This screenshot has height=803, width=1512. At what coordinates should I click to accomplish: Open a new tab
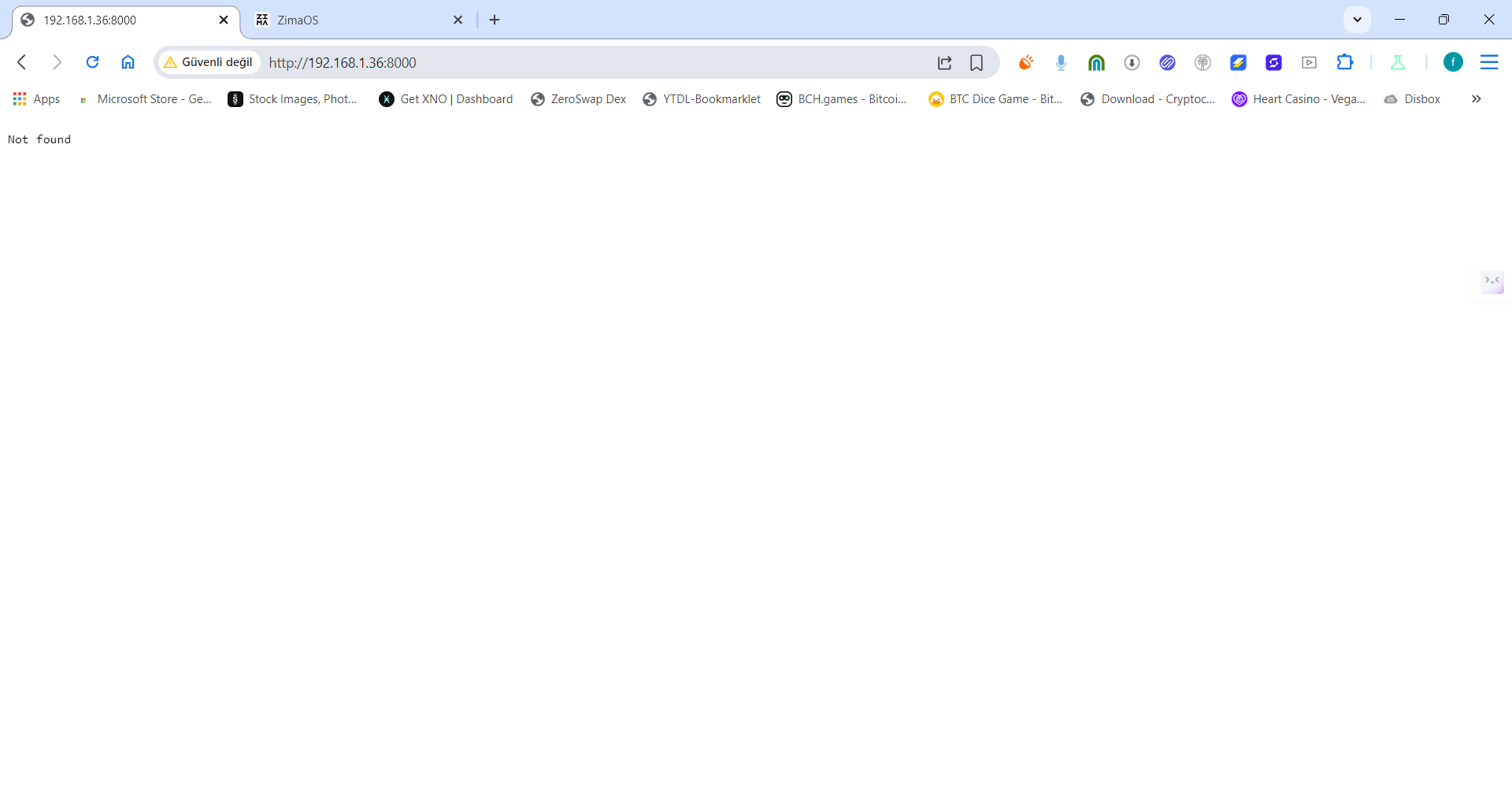point(495,20)
